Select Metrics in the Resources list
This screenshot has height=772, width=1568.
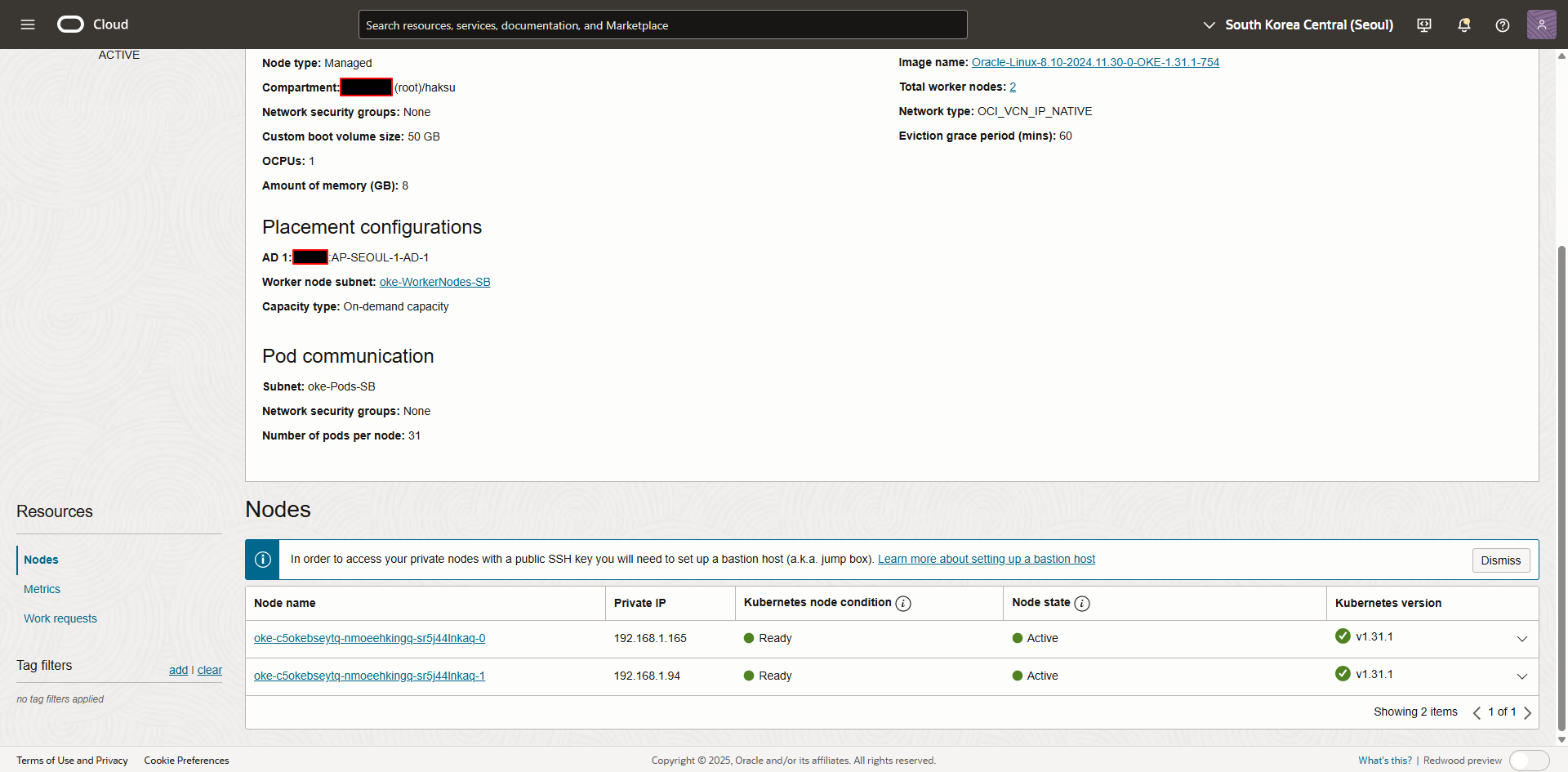(x=42, y=589)
